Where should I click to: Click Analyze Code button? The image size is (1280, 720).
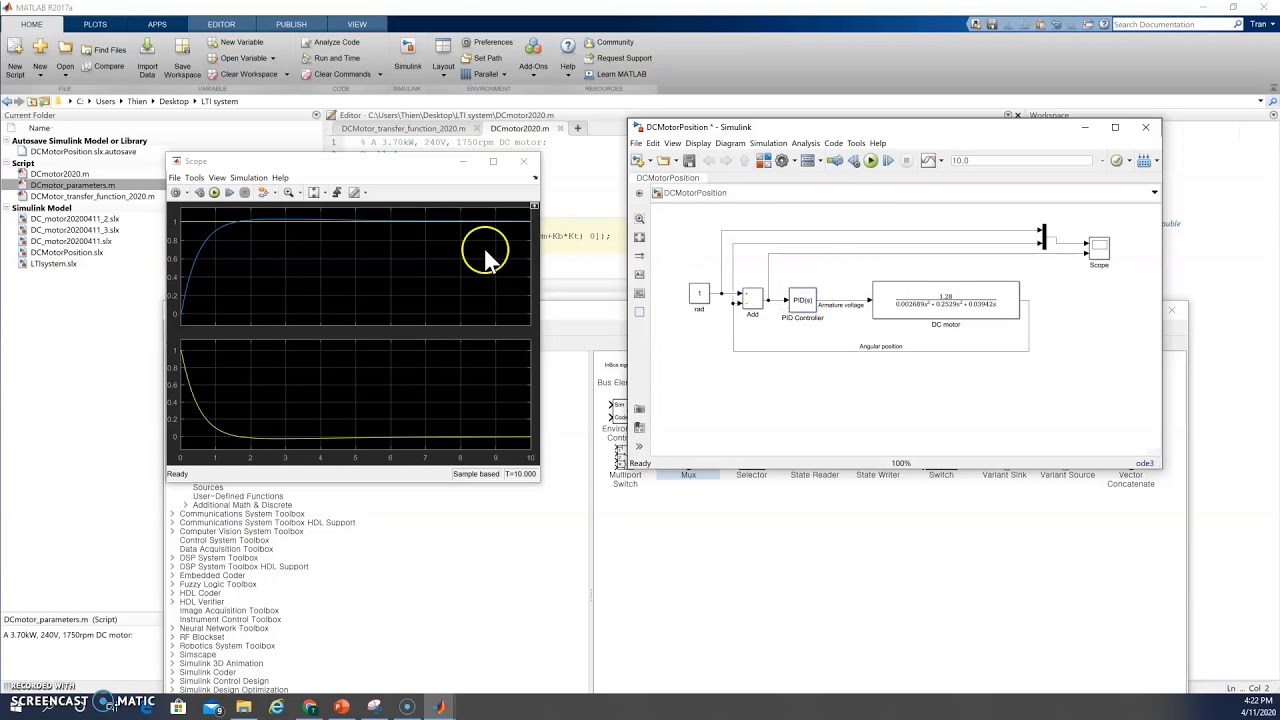[x=329, y=43]
